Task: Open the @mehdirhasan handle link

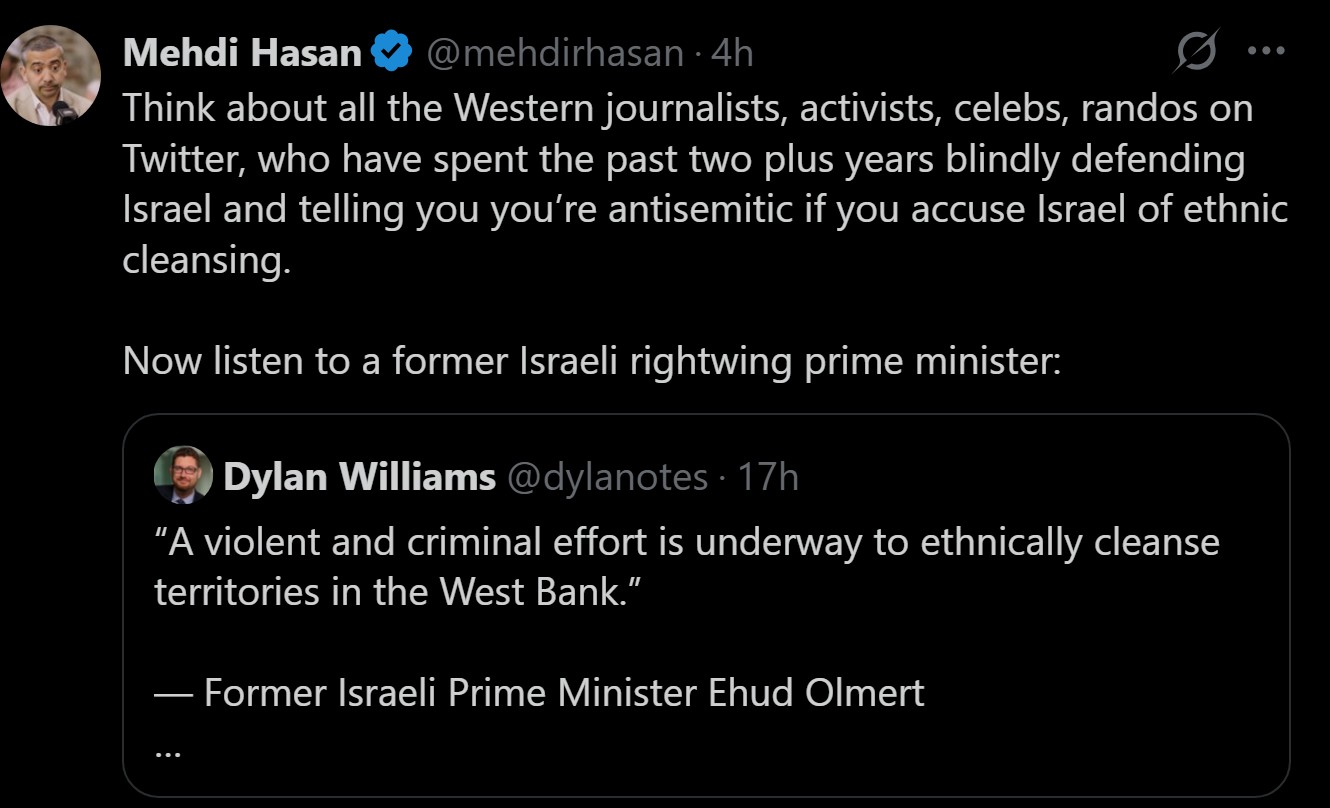Action: (555, 52)
